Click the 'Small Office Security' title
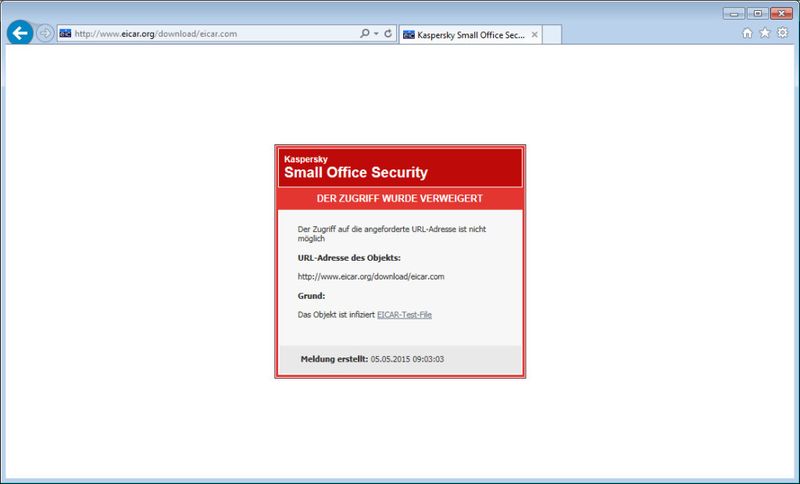 coord(356,172)
